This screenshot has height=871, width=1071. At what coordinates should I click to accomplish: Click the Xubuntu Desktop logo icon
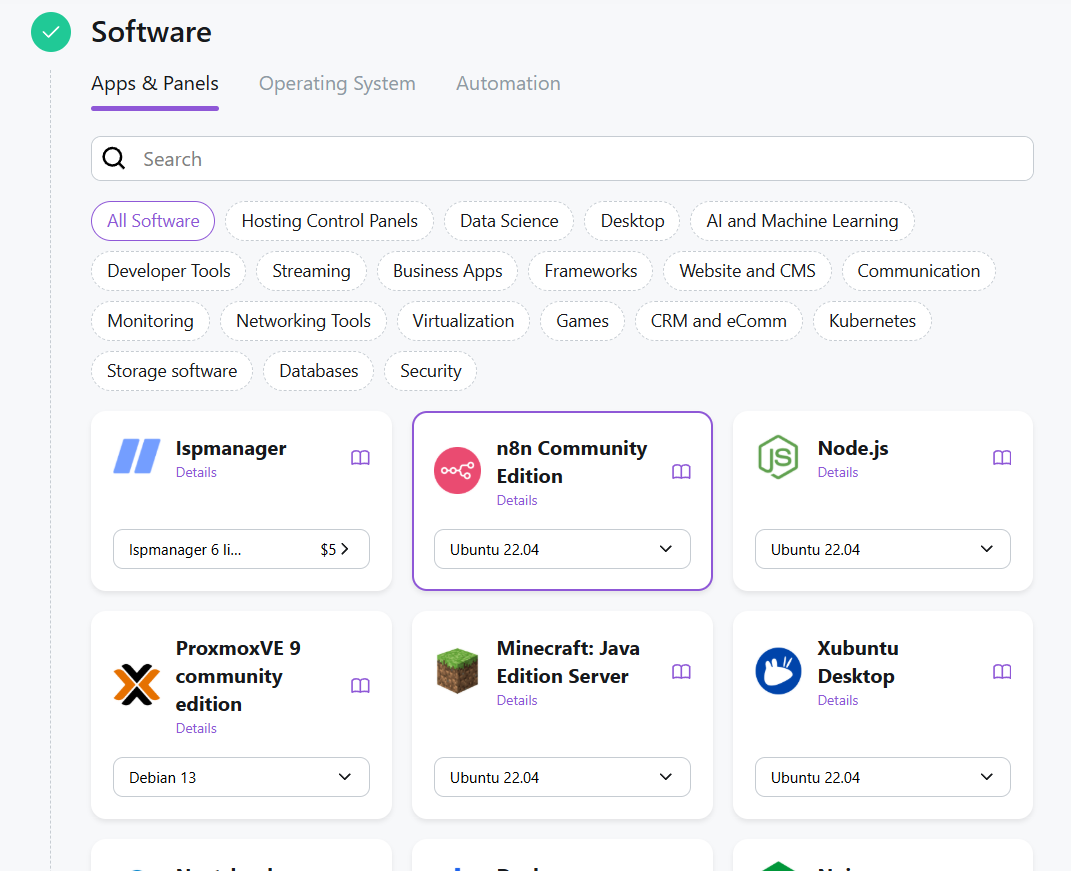[778, 671]
